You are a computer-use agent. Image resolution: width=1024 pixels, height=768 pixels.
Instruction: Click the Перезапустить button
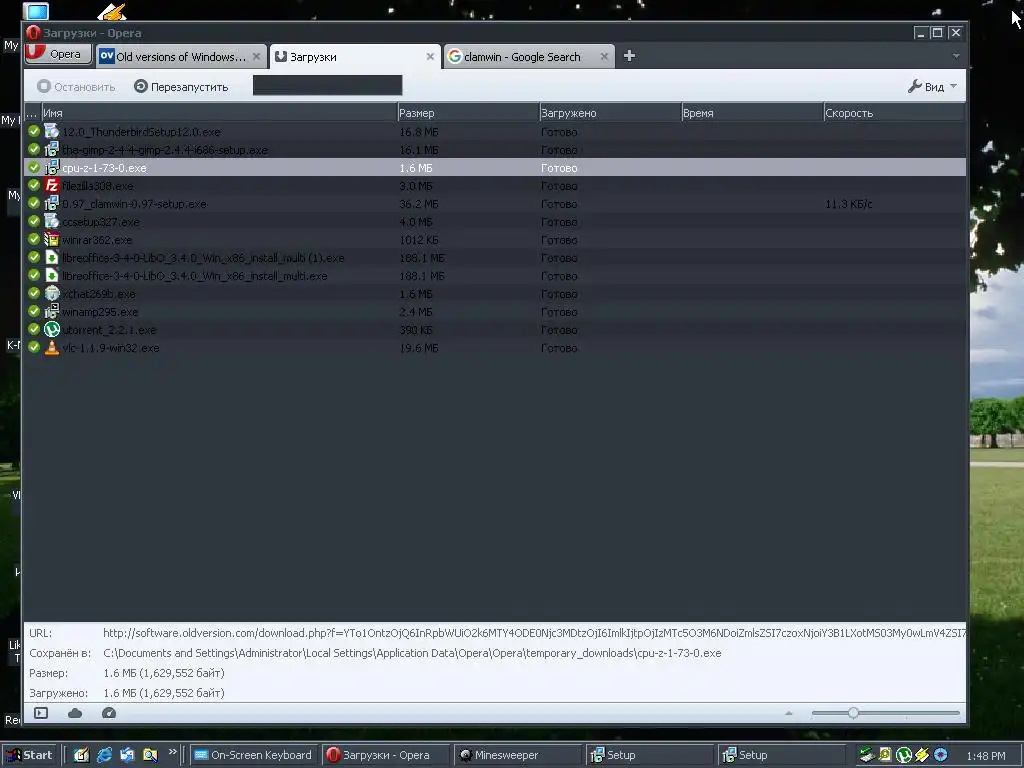[x=181, y=87]
